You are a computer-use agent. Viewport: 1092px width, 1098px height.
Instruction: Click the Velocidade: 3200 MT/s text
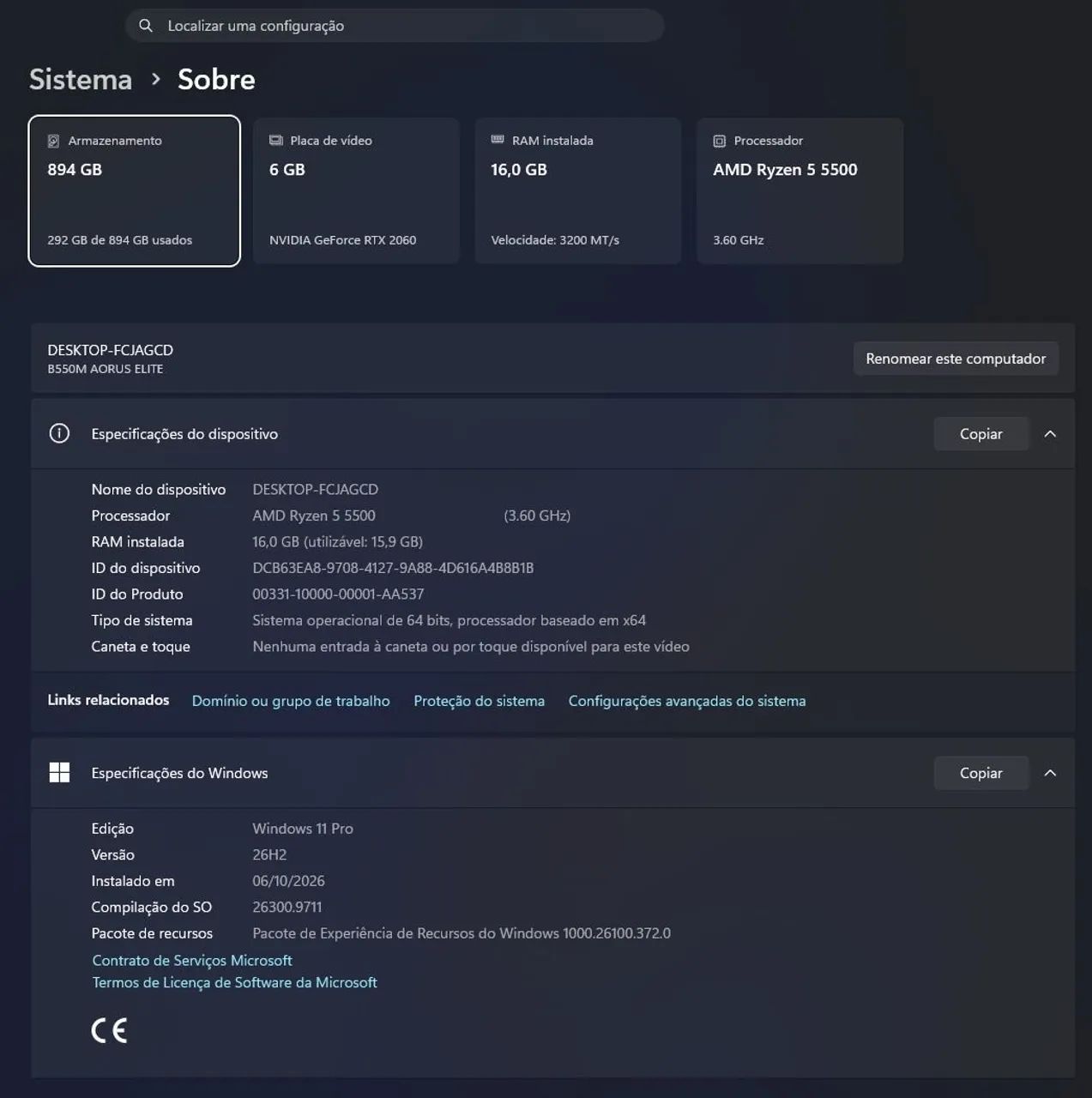point(555,240)
